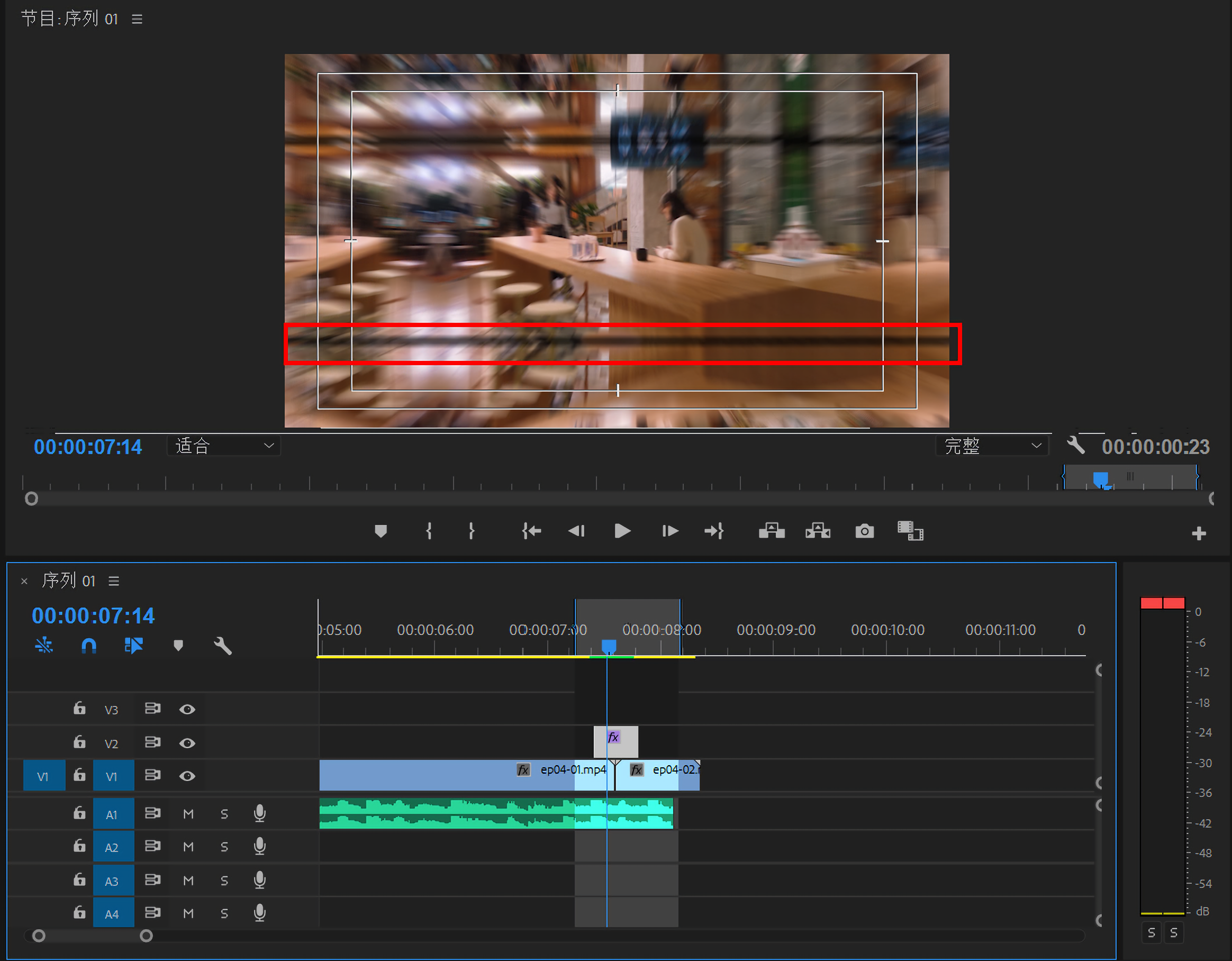
Task: Toggle Linked Selection in timeline
Action: [134, 645]
